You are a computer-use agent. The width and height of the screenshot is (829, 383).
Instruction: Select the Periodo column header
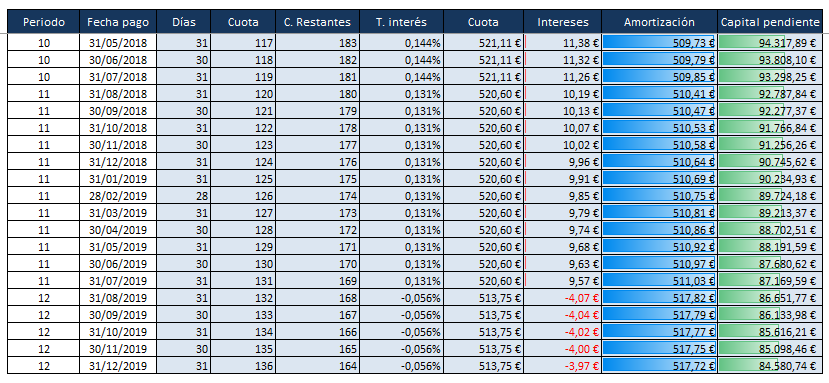point(44,22)
